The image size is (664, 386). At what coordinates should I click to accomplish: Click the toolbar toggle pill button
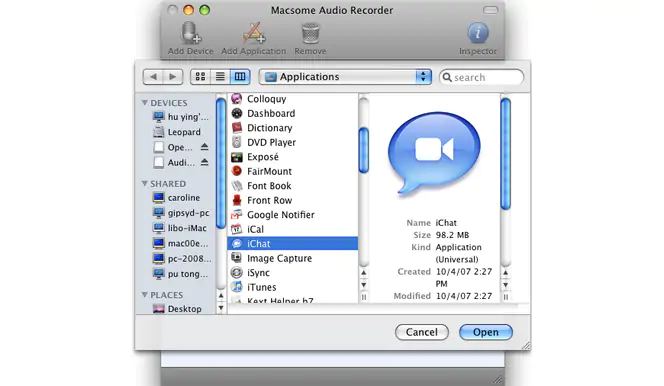click(x=490, y=10)
